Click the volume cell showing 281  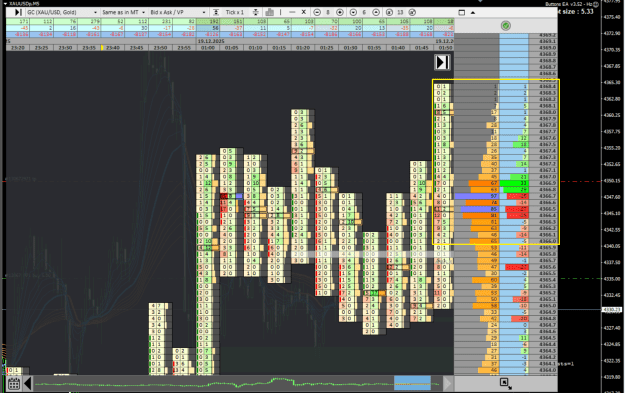160,21
